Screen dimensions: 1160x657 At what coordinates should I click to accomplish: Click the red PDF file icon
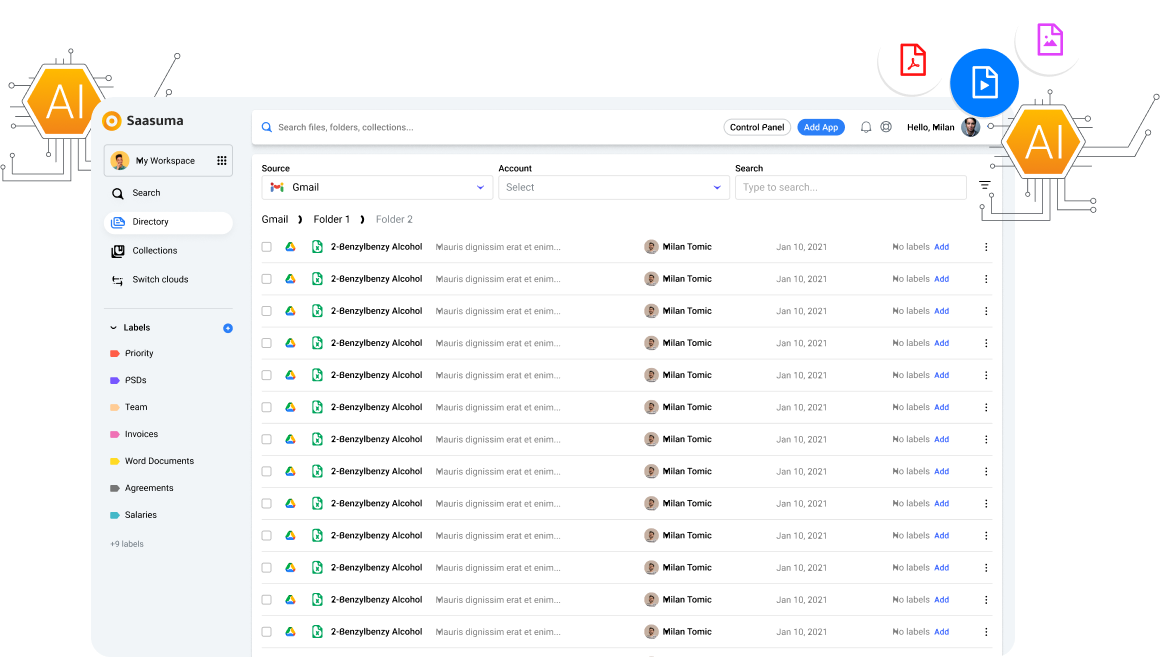[x=912, y=60]
